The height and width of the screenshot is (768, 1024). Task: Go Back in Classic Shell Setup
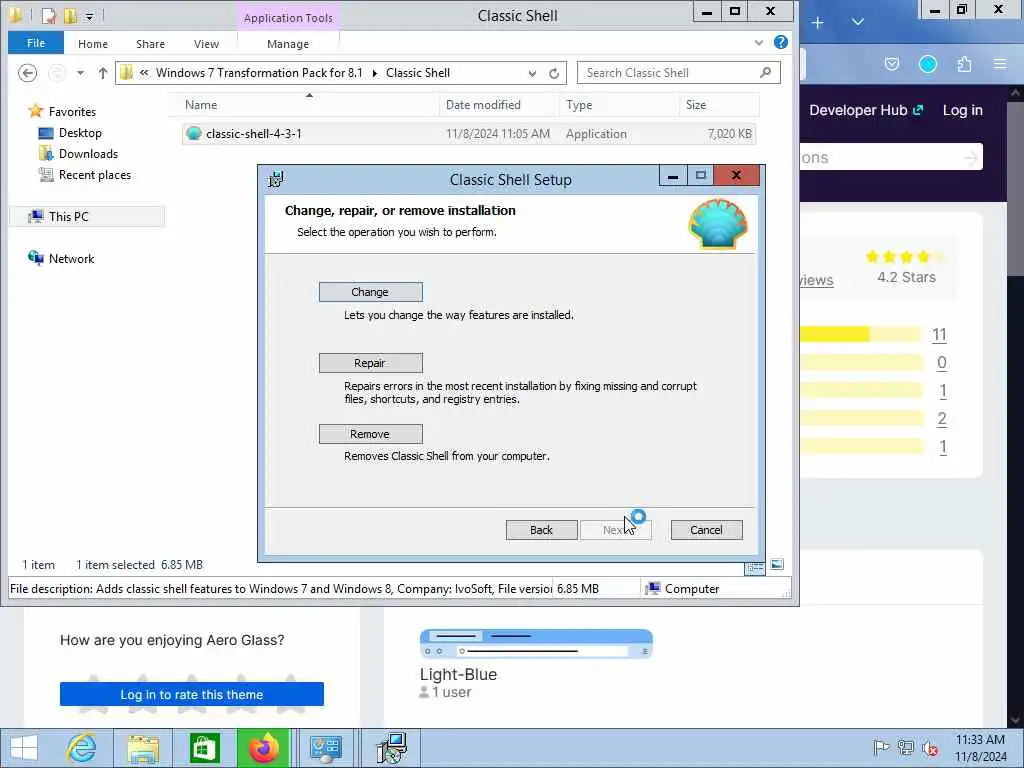point(541,530)
